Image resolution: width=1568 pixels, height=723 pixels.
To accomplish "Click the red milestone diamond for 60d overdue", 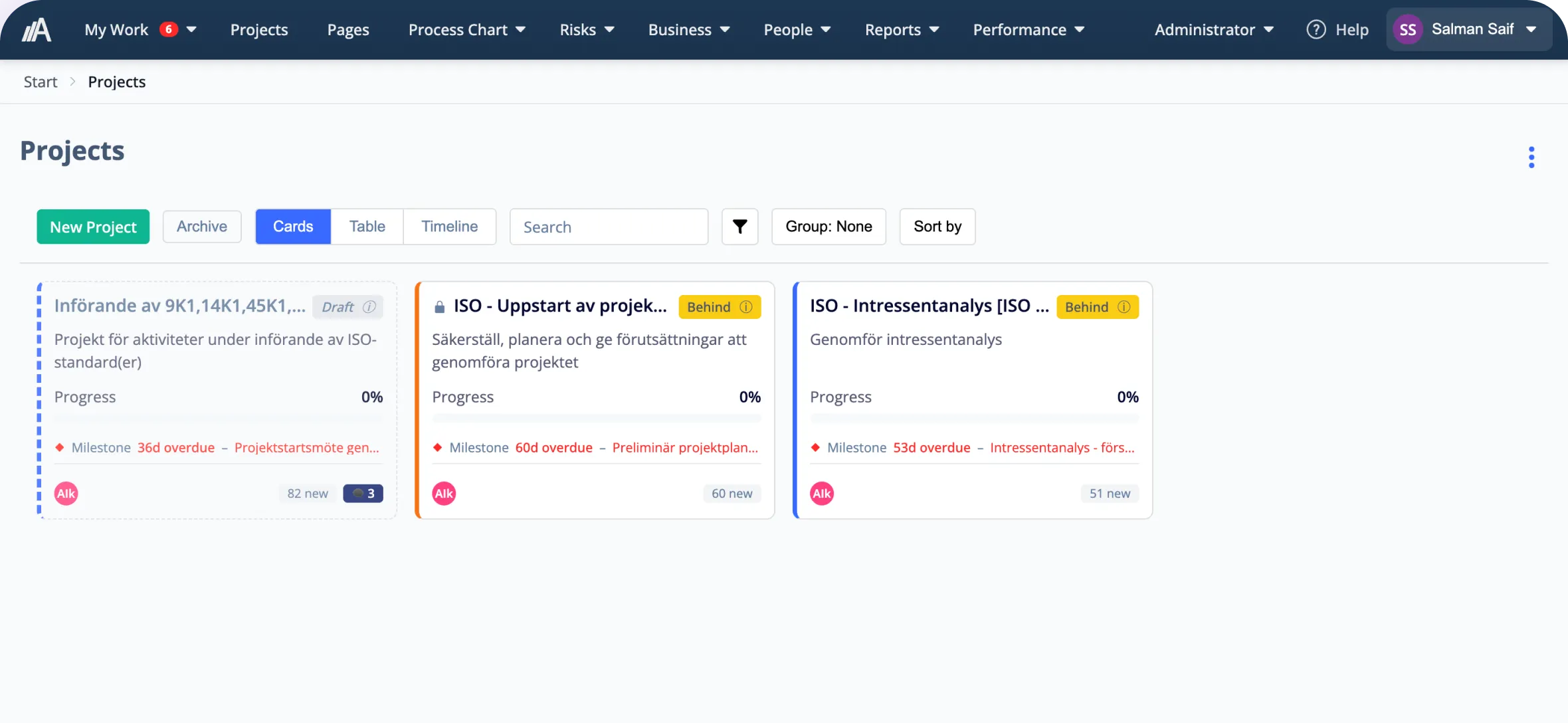I will (437, 447).
